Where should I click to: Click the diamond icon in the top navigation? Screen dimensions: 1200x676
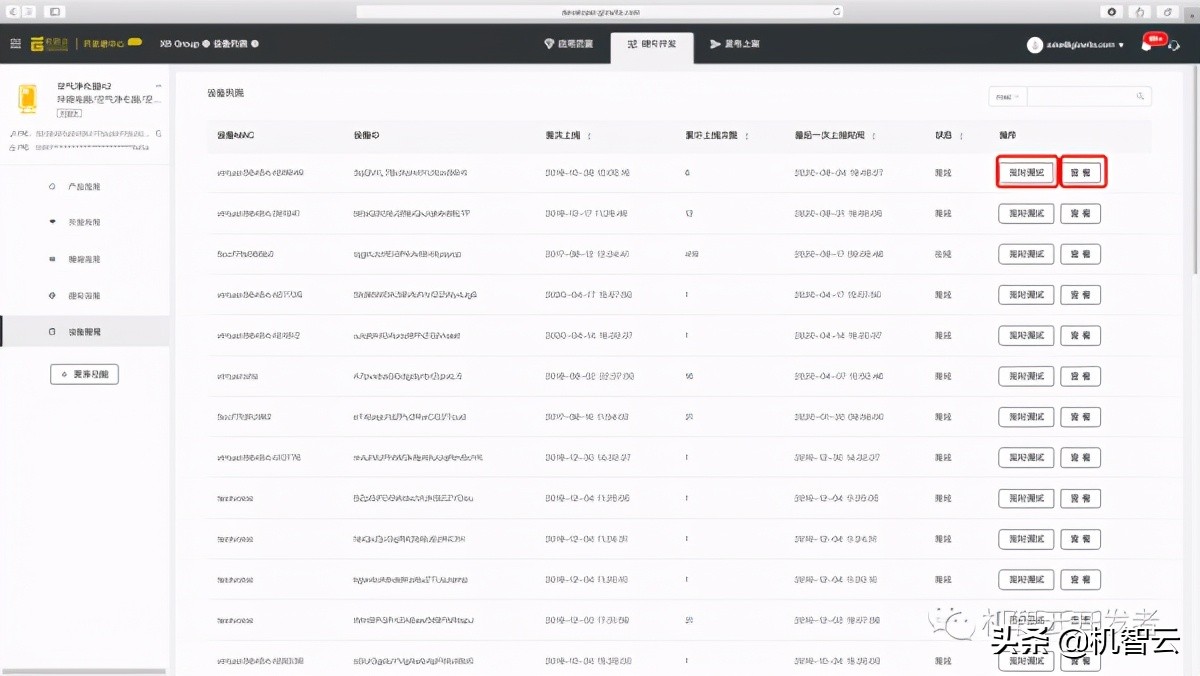(549, 44)
